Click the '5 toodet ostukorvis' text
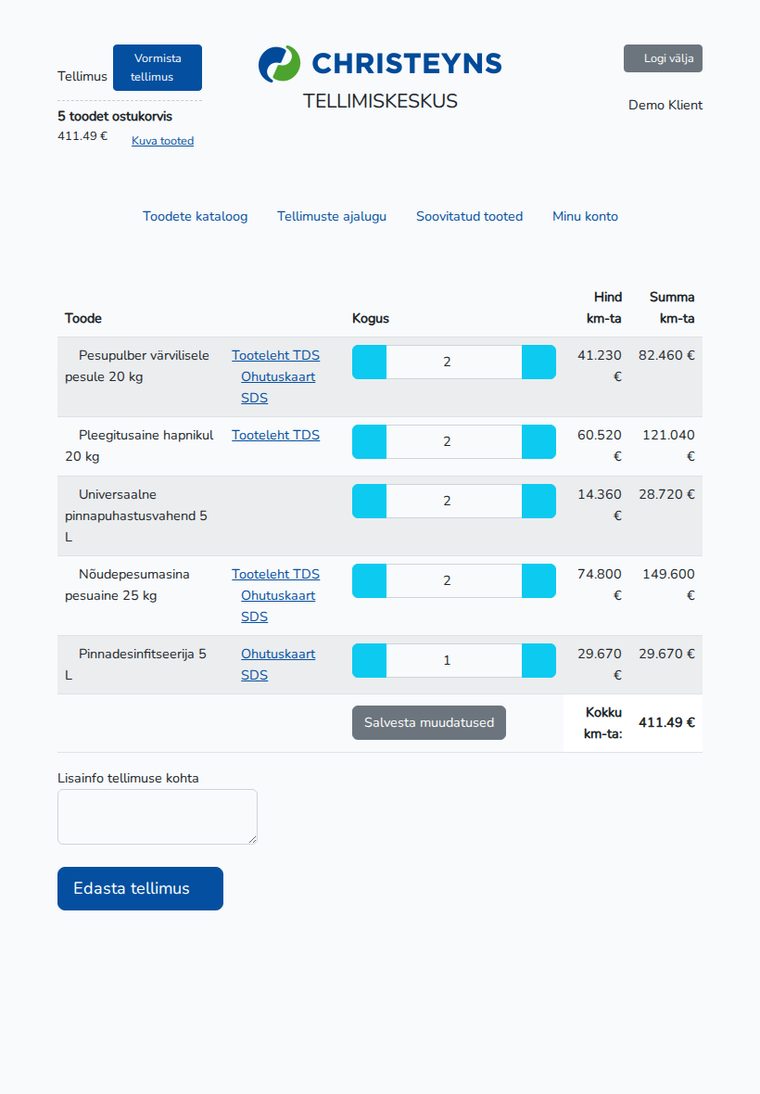760x1094 pixels. (x=115, y=117)
